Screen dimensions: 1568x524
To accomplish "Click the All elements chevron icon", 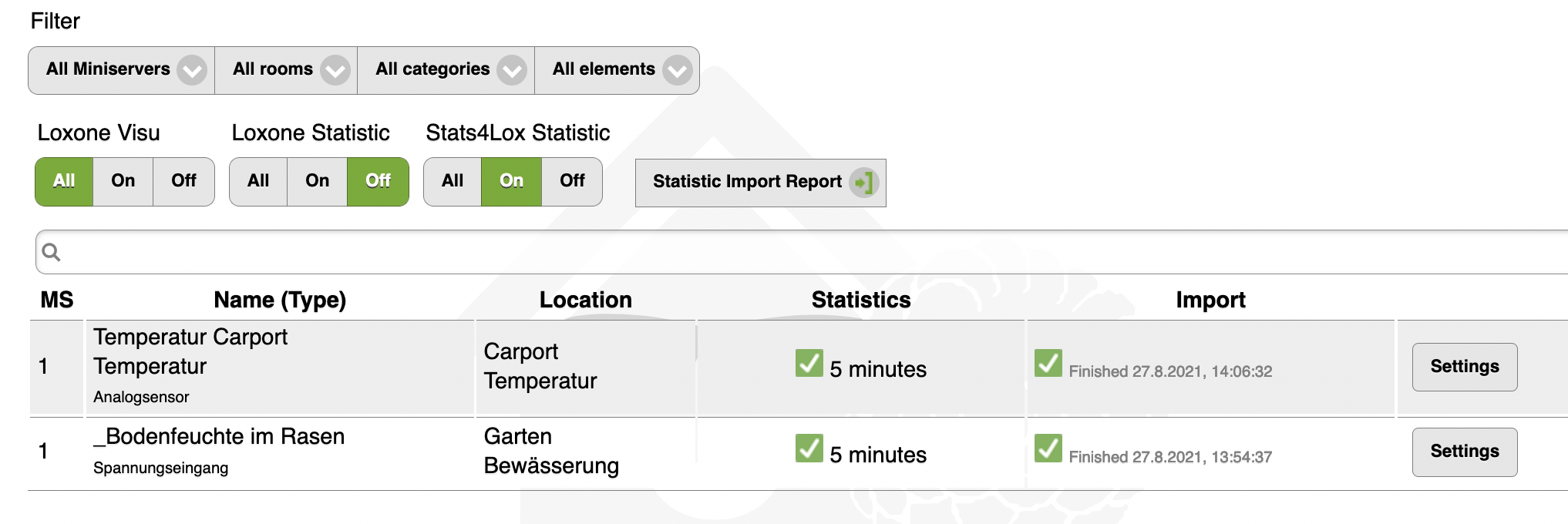I will (x=677, y=71).
